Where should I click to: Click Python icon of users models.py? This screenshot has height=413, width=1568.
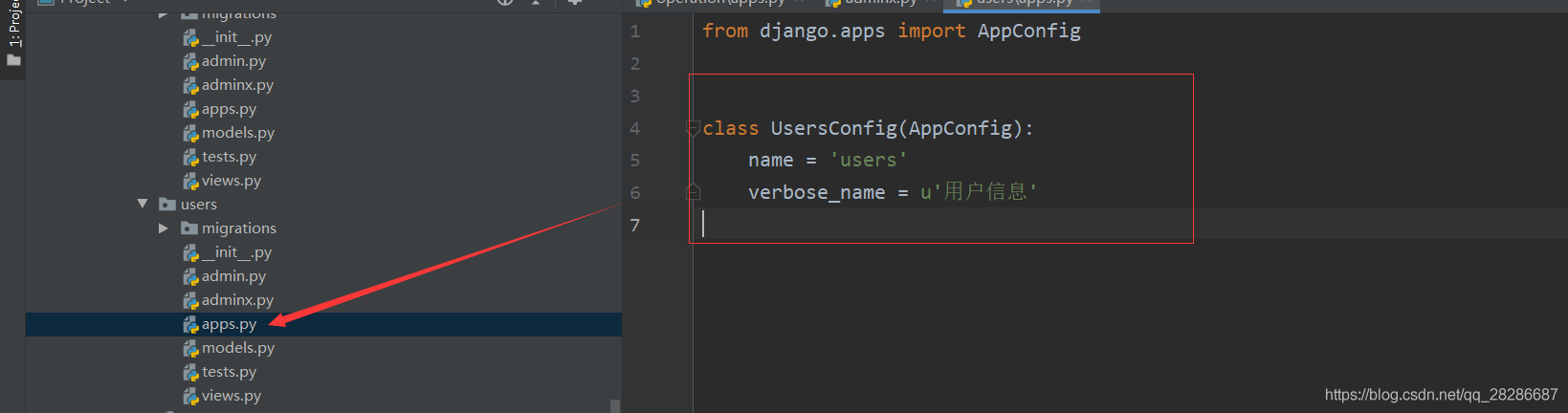(x=190, y=348)
